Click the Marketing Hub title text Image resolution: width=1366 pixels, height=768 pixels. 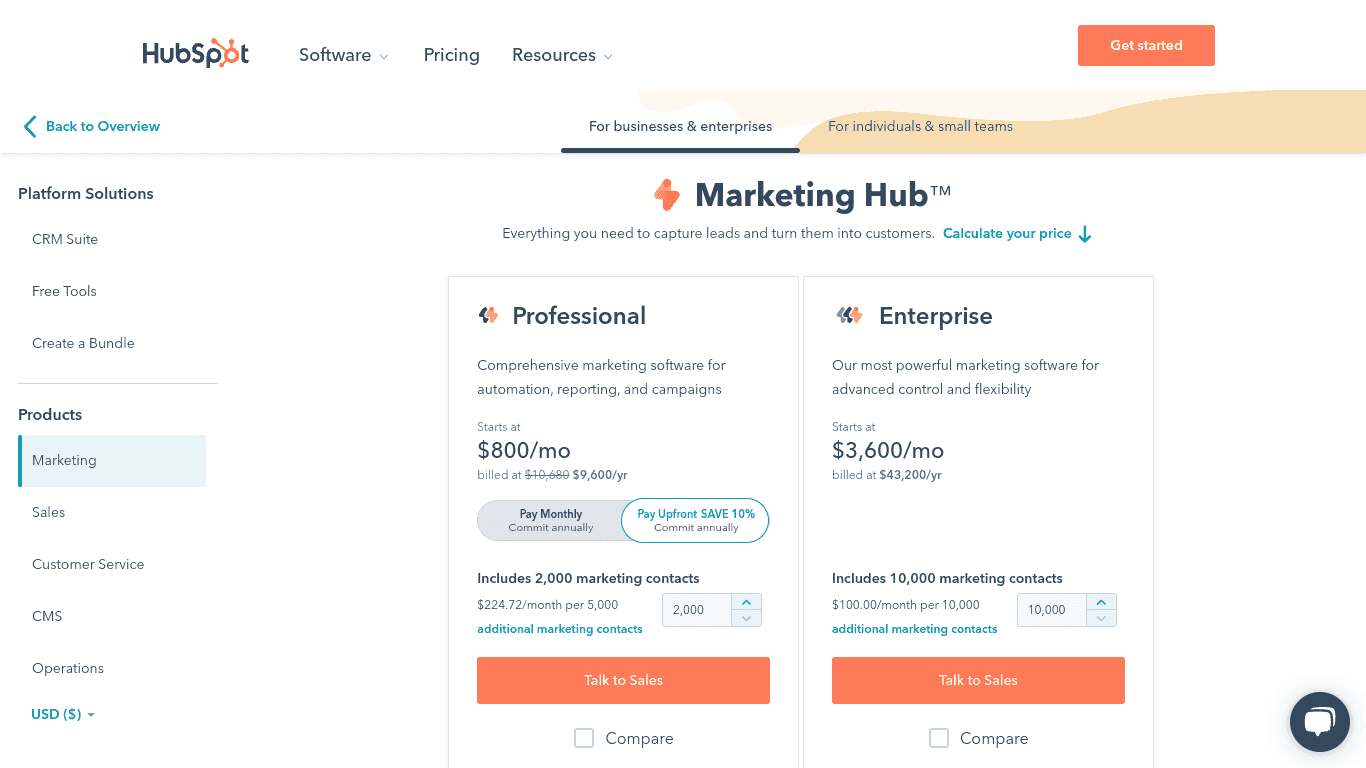pyautogui.click(x=823, y=195)
